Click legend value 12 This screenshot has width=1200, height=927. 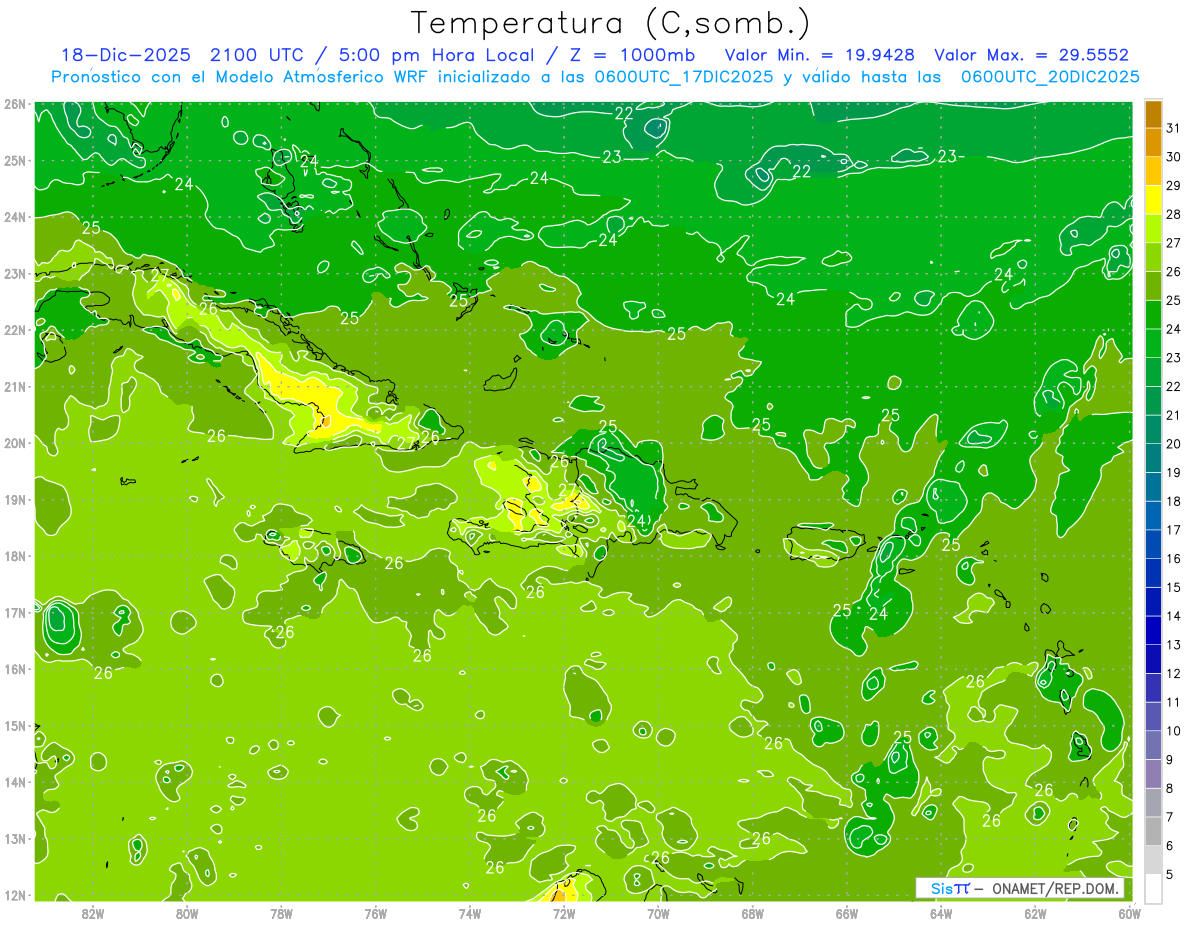[x=1173, y=673]
